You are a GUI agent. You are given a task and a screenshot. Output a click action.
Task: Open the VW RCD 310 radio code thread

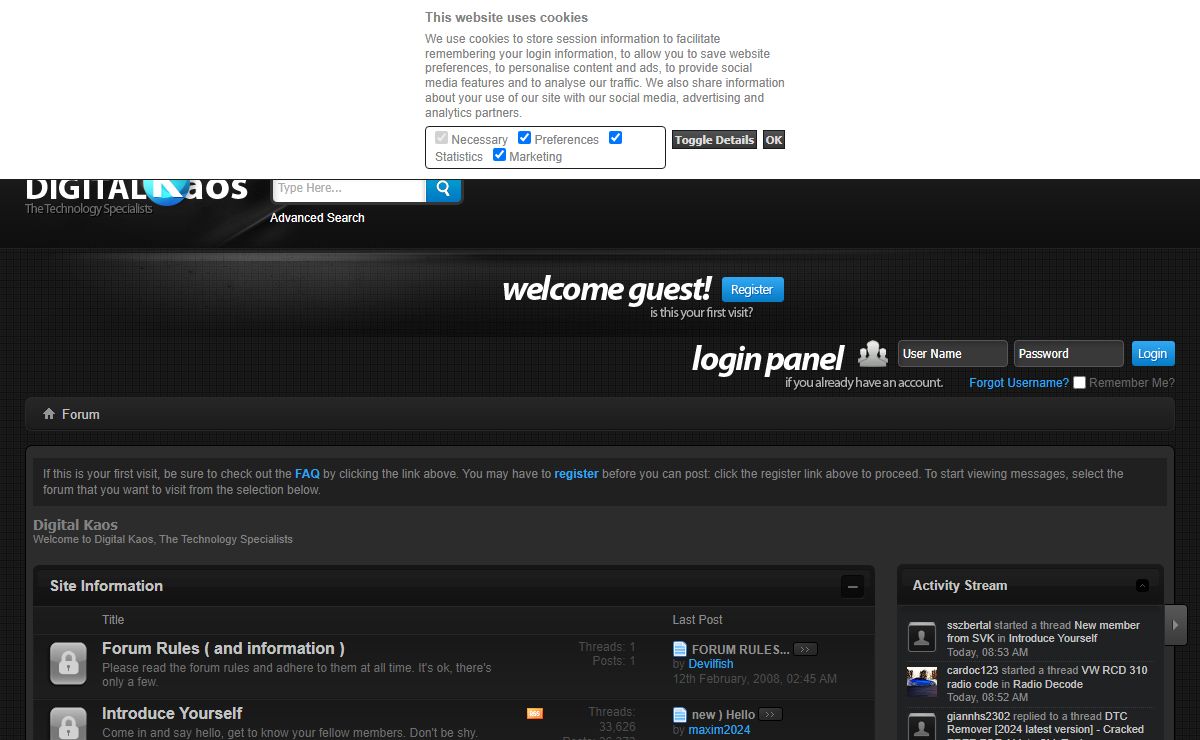1047,677
